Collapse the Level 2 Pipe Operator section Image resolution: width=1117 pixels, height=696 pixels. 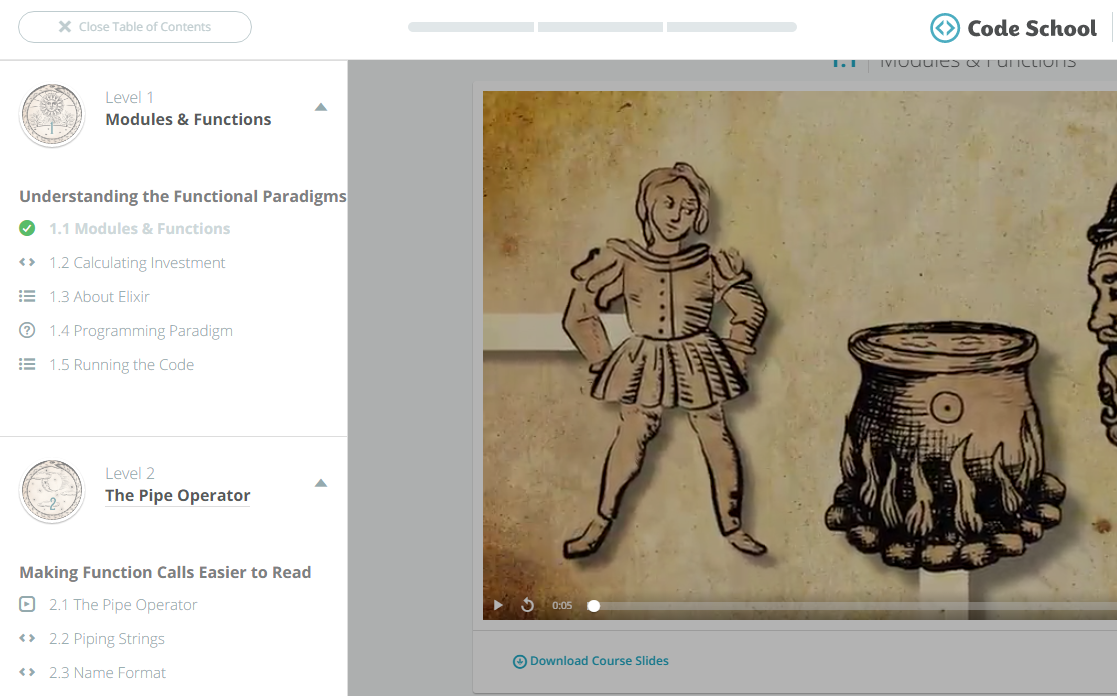[321, 483]
